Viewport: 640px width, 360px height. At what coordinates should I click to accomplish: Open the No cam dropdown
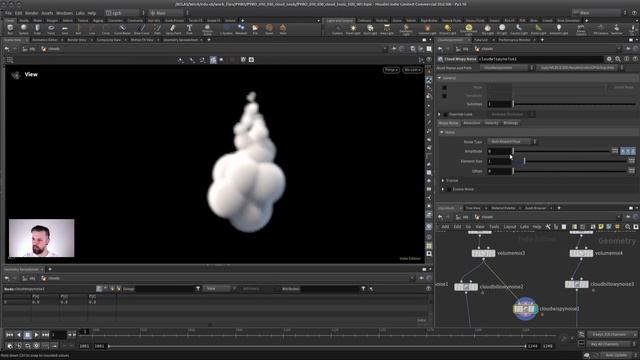(x=412, y=70)
